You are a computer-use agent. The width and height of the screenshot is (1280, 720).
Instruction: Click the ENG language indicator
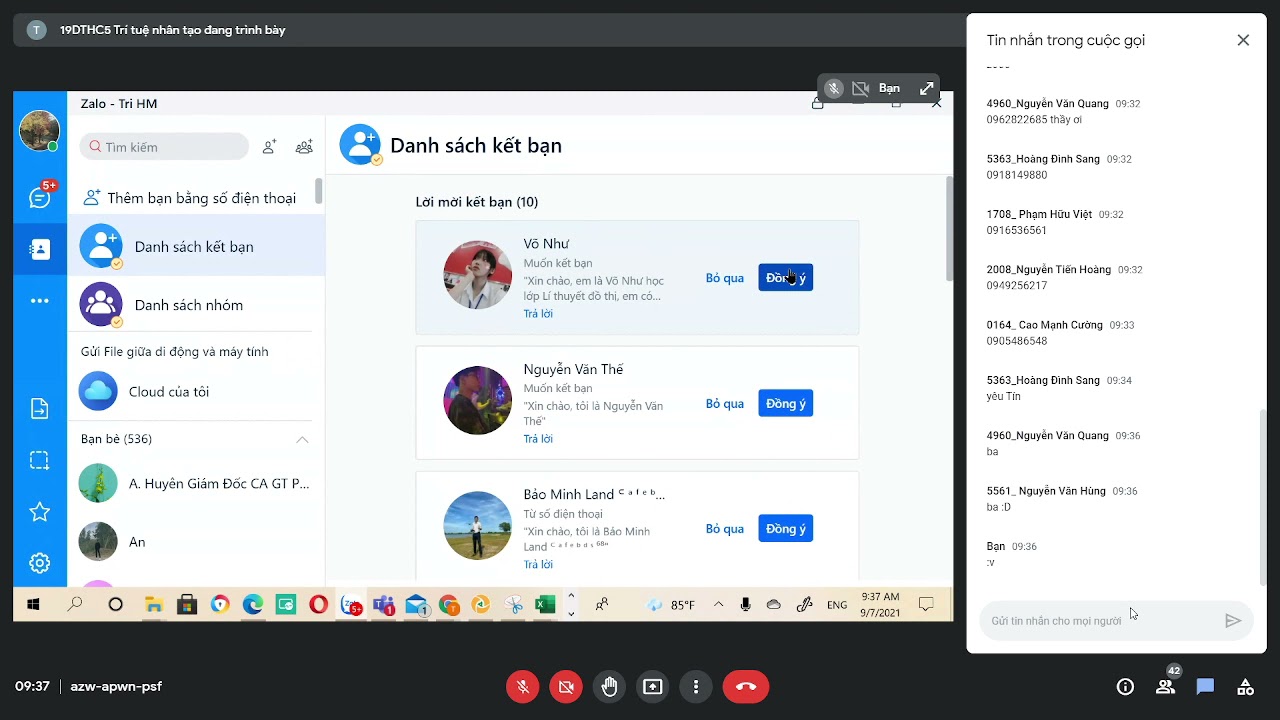pyautogui.click(x=838, y=605)
